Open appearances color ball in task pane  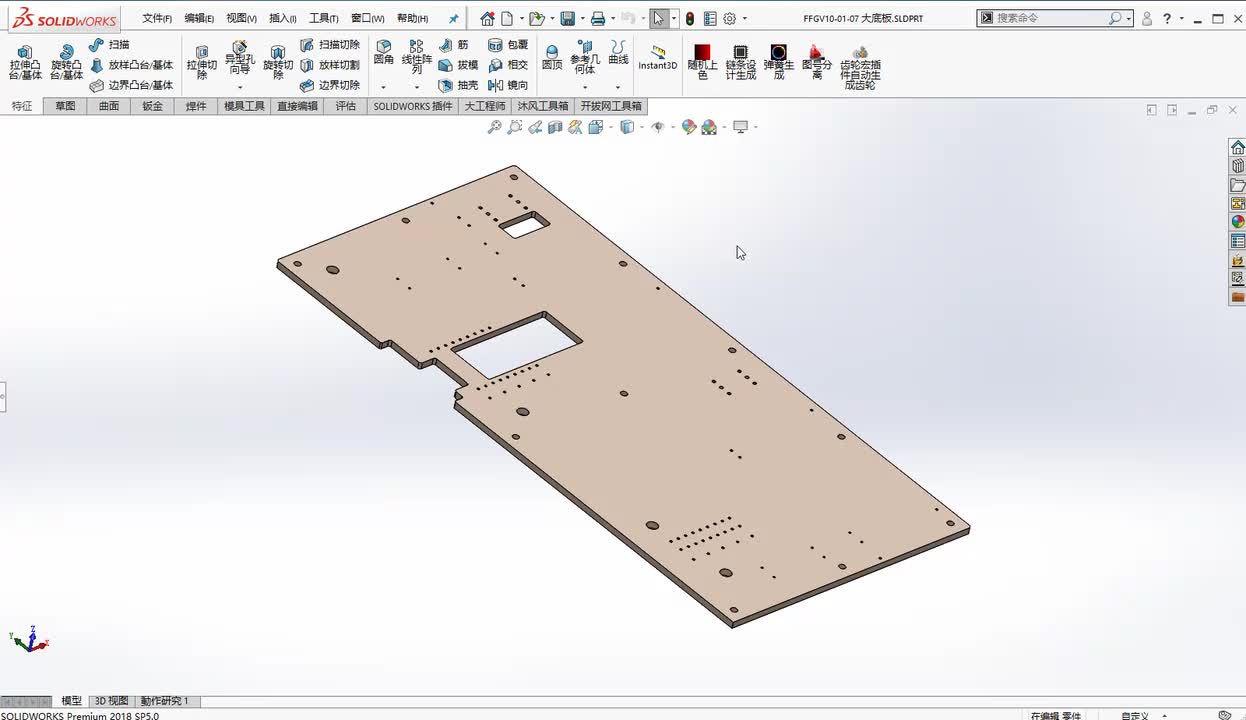[1238, 222]
